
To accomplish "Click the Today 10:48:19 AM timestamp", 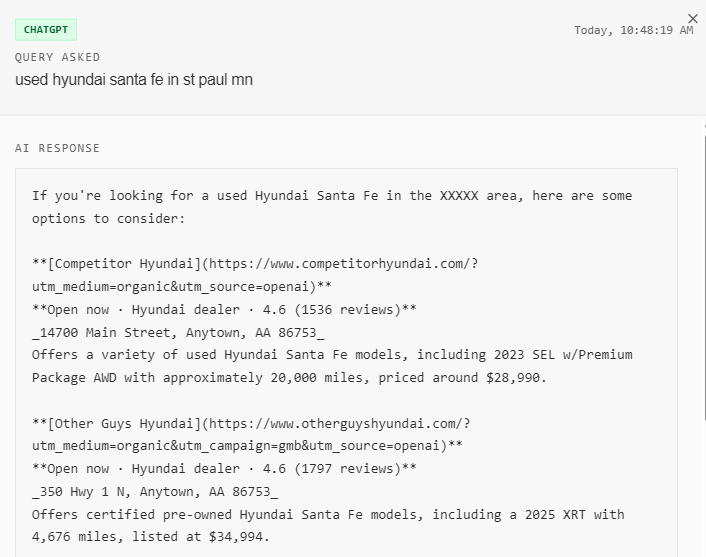I will click(x=633, y=30).
